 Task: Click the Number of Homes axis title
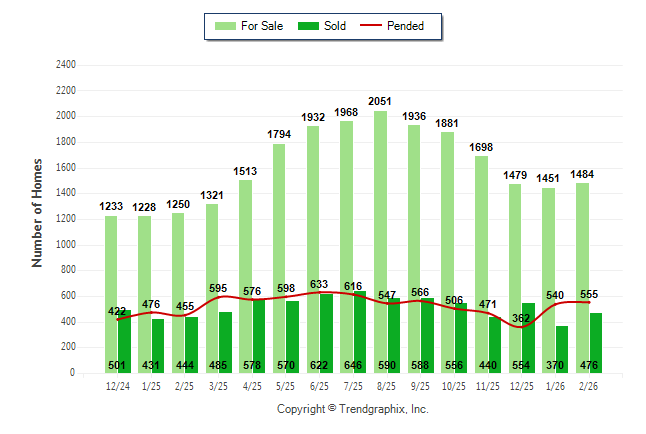tap(38, 212)
